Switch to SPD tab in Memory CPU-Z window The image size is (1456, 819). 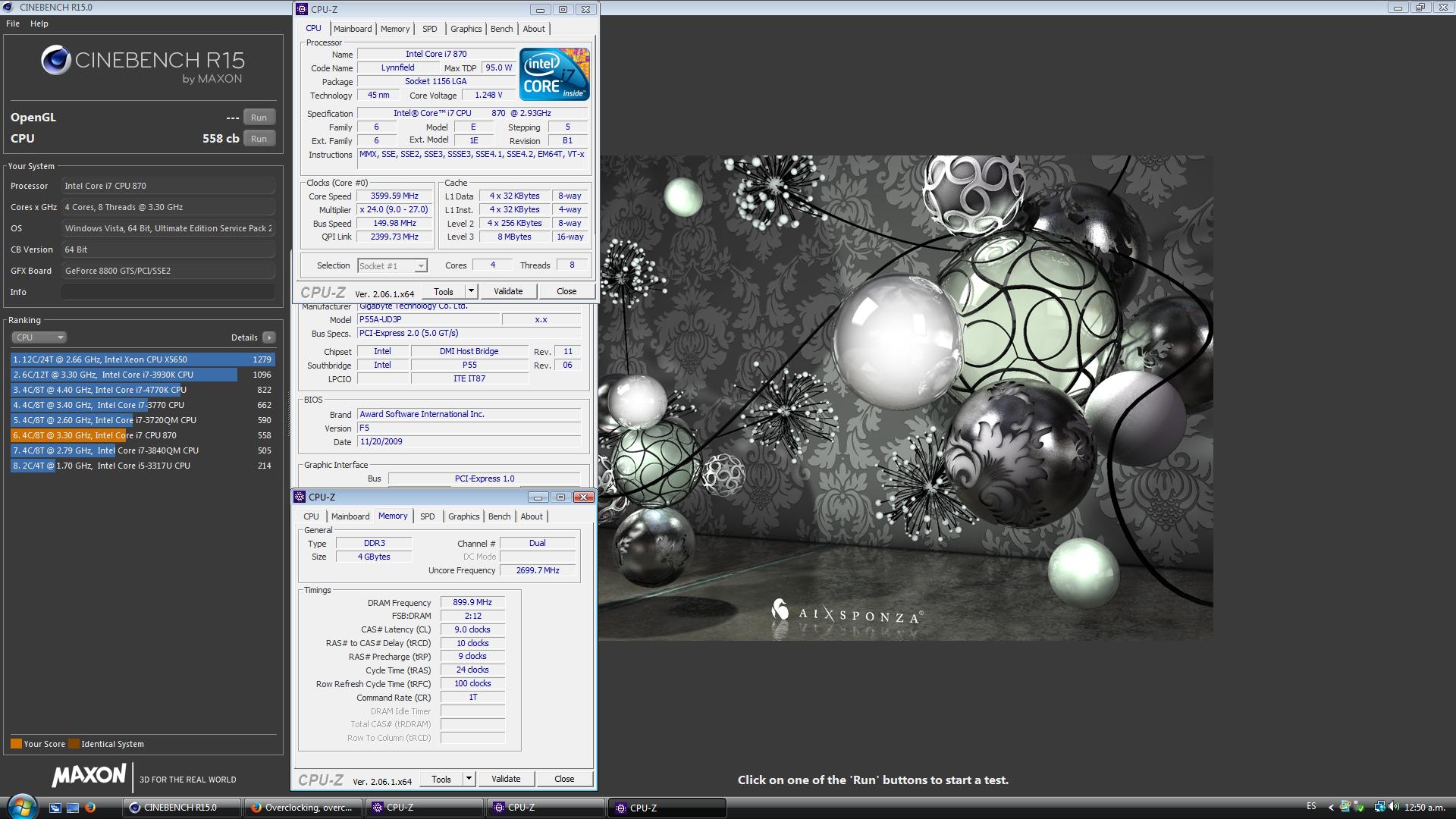pos(428,516)
